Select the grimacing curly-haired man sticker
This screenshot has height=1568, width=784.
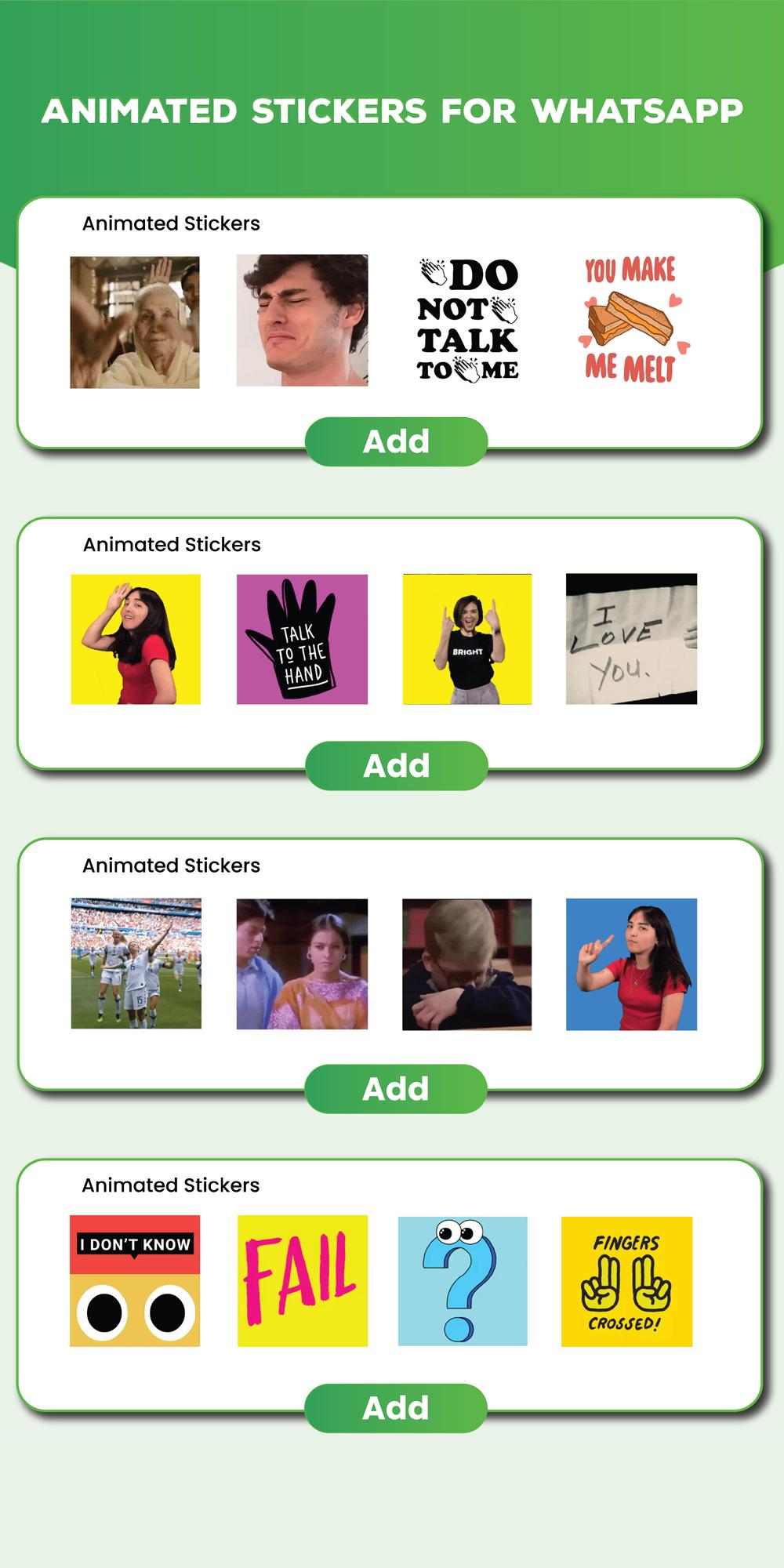[x=302, y=320]
